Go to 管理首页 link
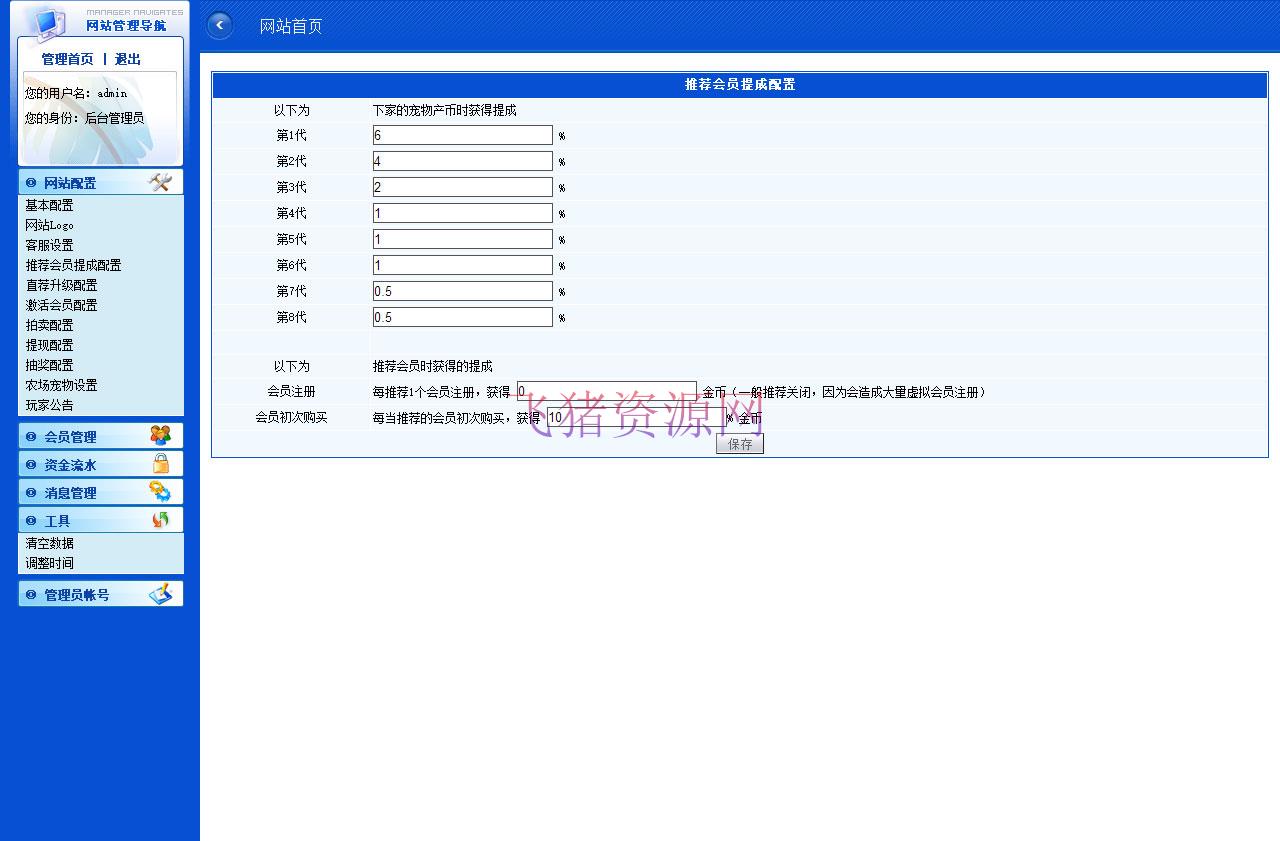This screenshot has width=1280, height=841. 67,59
